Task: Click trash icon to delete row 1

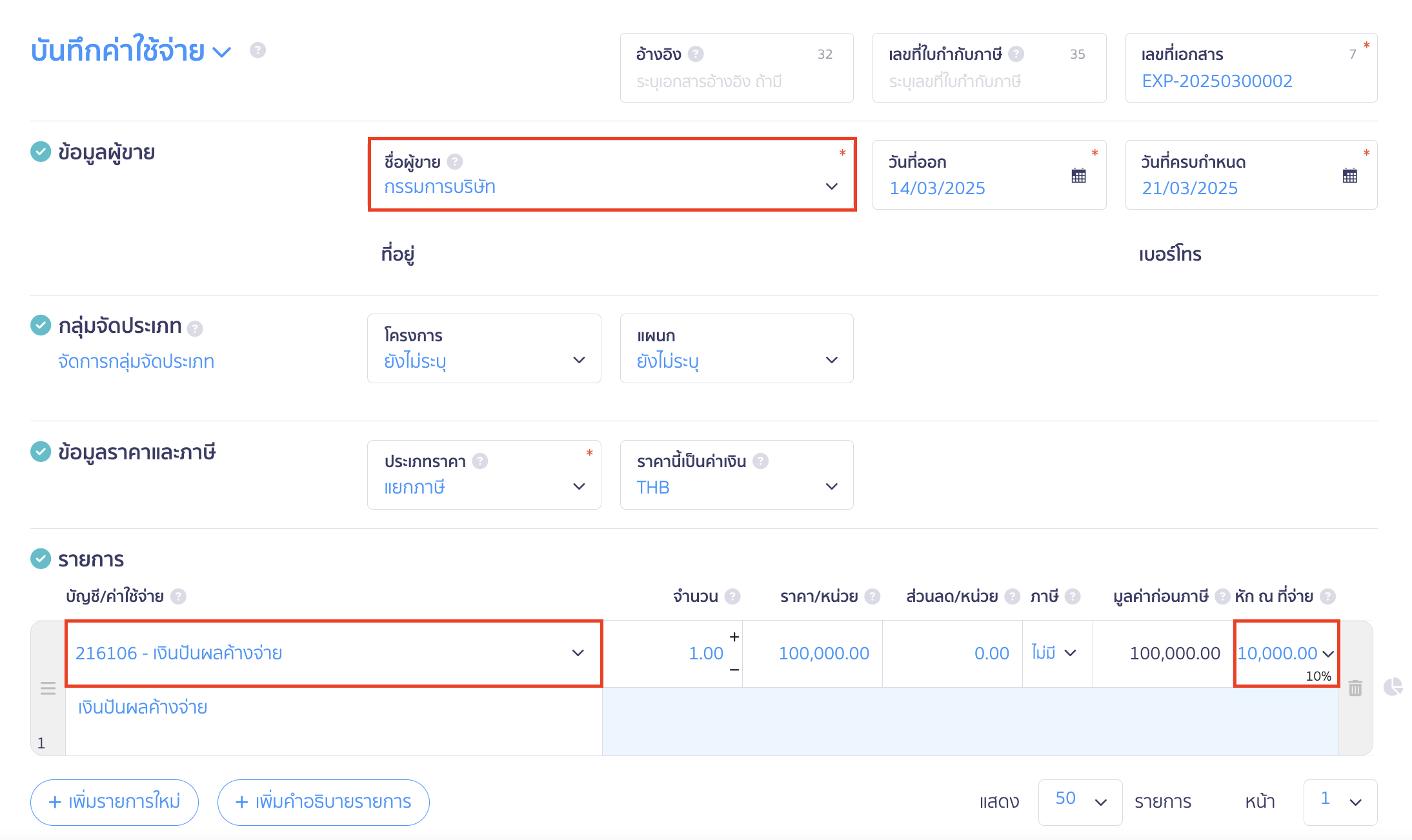Action: (1355, 688)
